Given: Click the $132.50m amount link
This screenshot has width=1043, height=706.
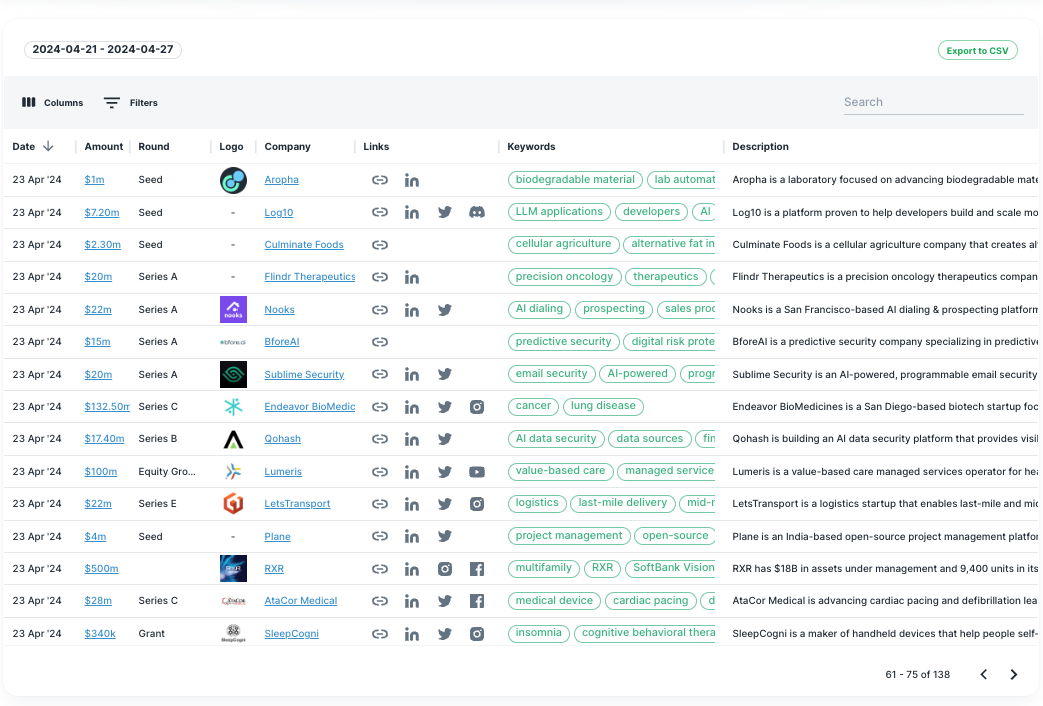Looking at the screenshot, I should [x=107, y=407].
